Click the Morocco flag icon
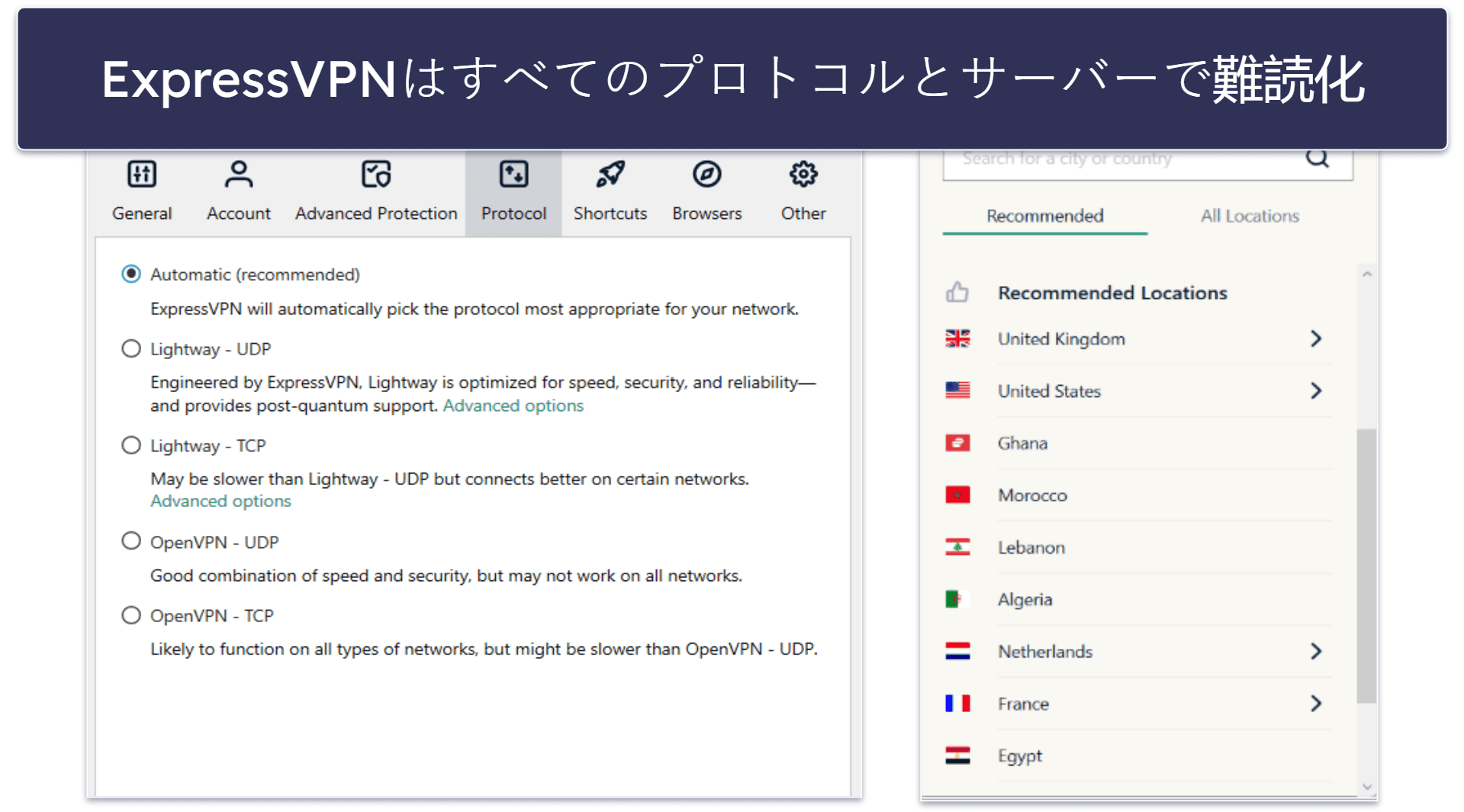 957,495
